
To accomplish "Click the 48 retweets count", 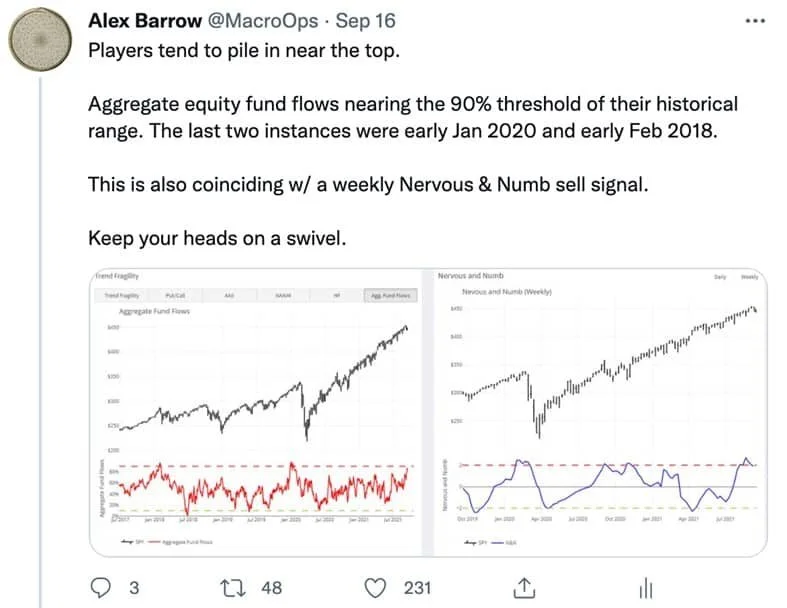I will tap(272, 588).
